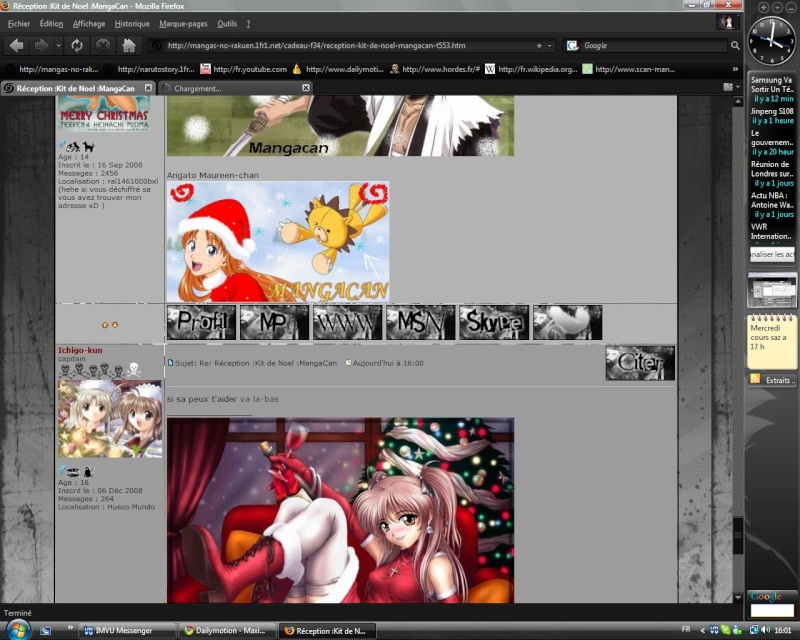Click the sidebar Google search box
This screenshot has height=640, width=800.
pyautogui.click(x=772, y=610)
